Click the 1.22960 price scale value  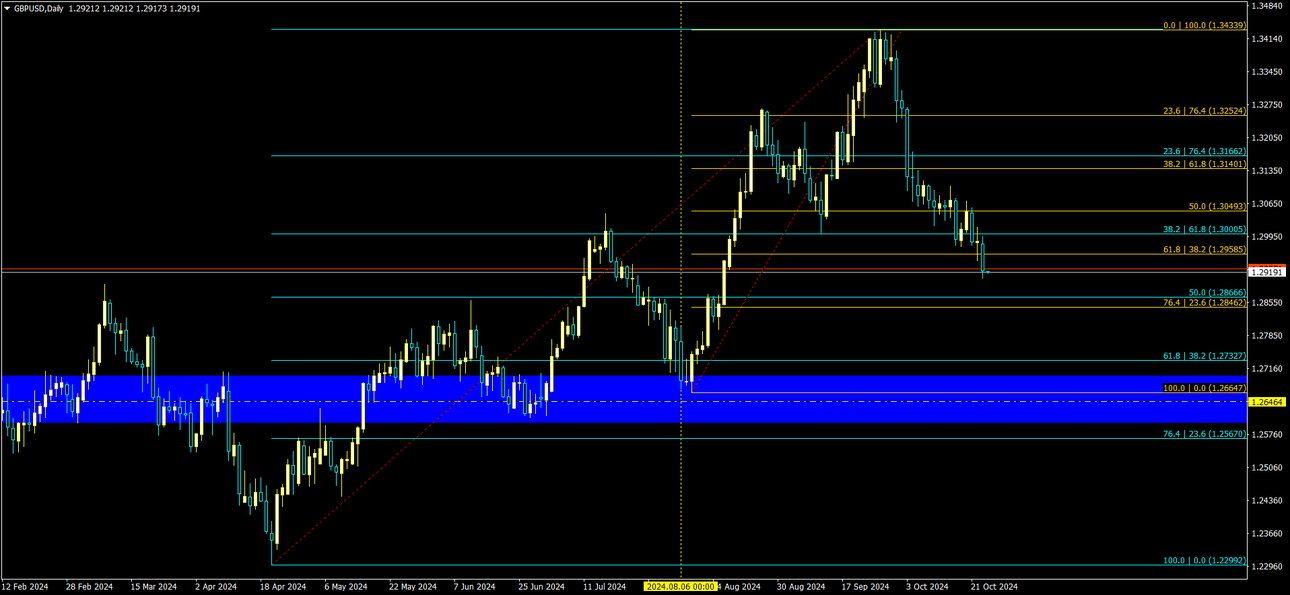point(1267,566)
